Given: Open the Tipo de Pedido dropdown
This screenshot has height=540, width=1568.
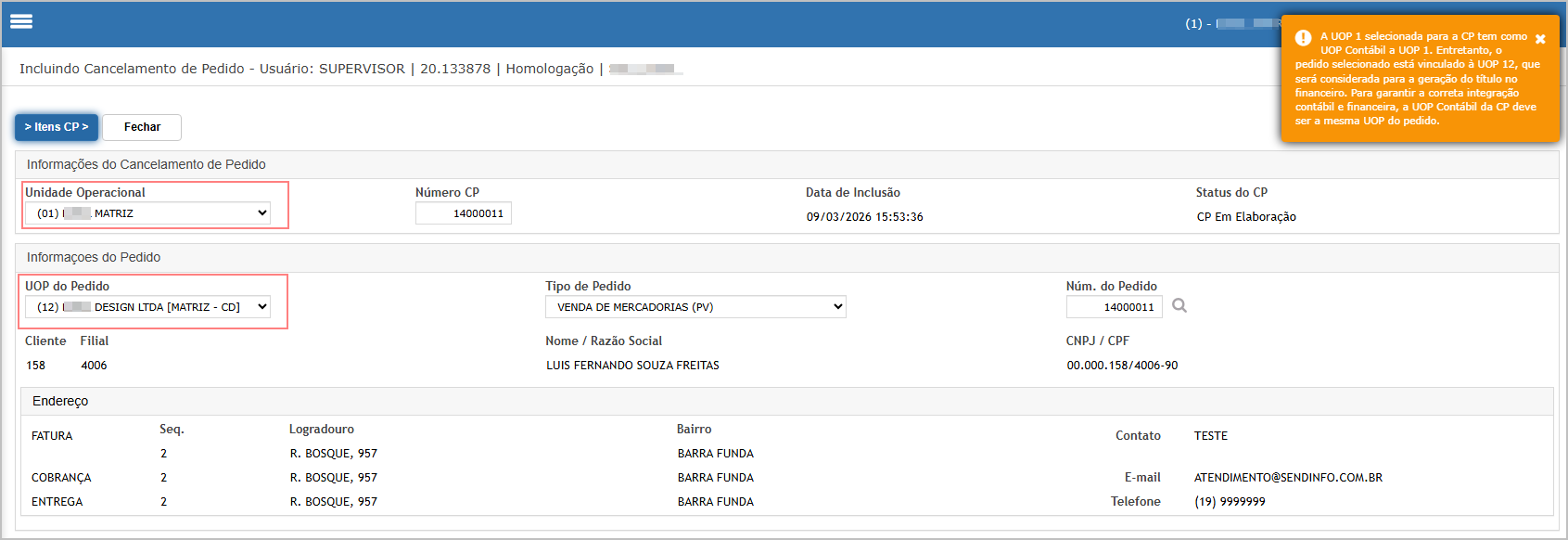Looking at the screenshot, I should (x=695, y=307).
